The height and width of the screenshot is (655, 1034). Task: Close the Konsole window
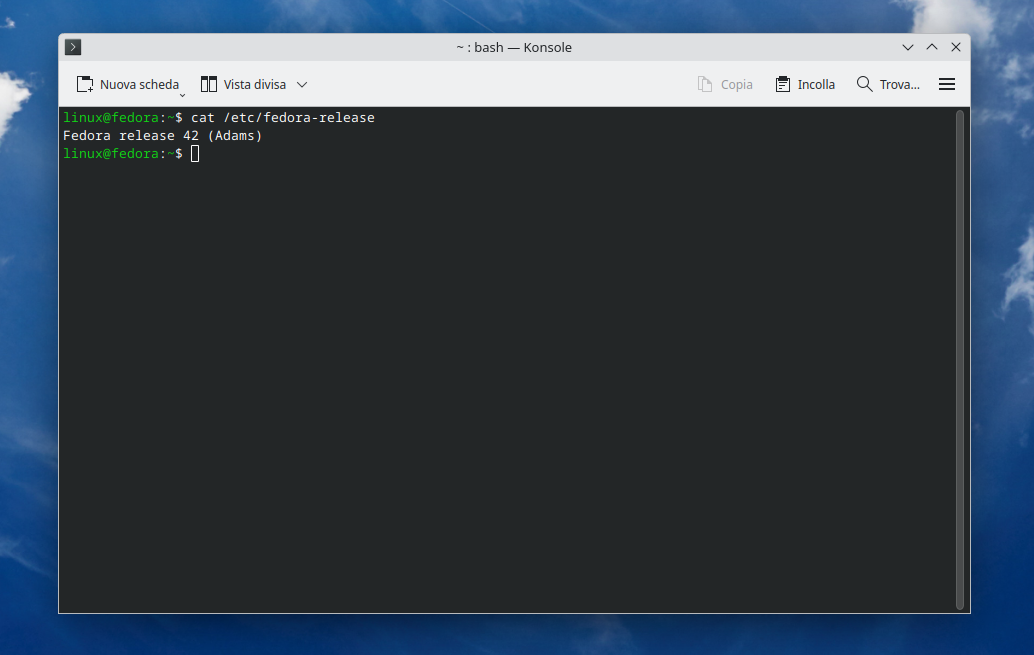956,47
